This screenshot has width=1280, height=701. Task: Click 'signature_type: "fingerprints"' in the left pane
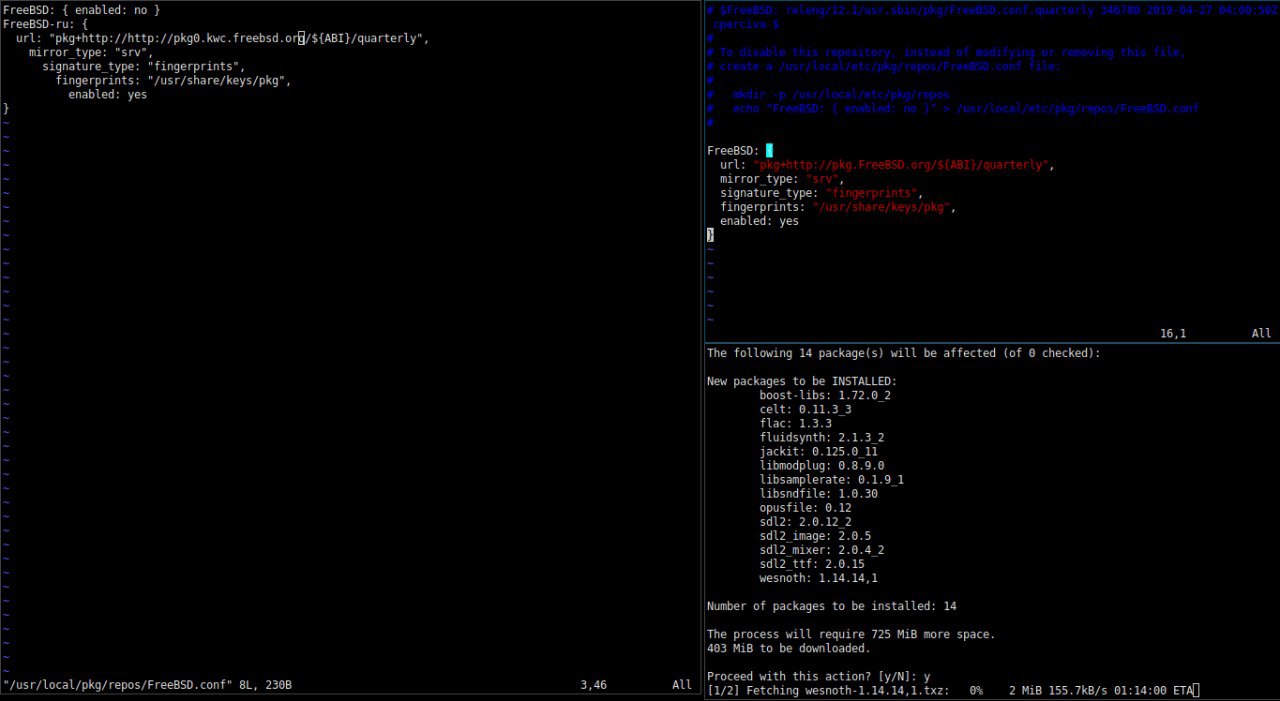144,66
